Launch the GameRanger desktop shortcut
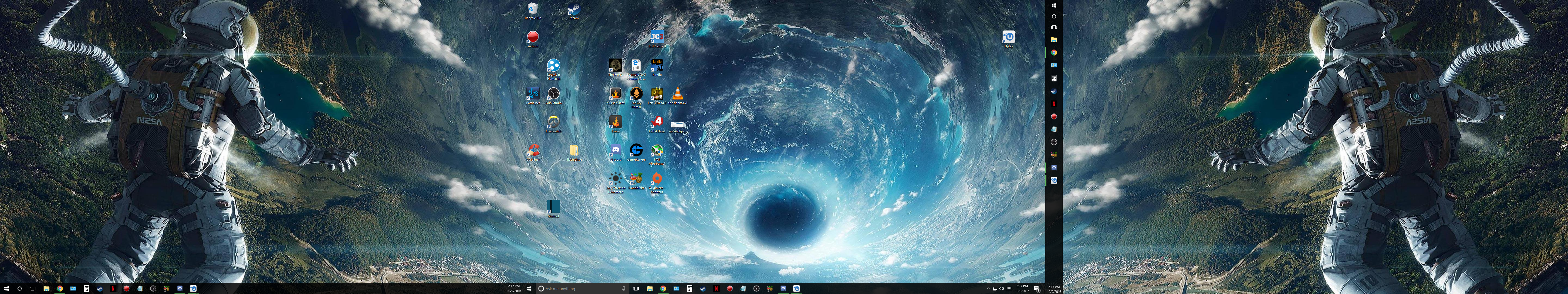The width and height of the screenshot is (1568, 294). click(x=636, y=152)
